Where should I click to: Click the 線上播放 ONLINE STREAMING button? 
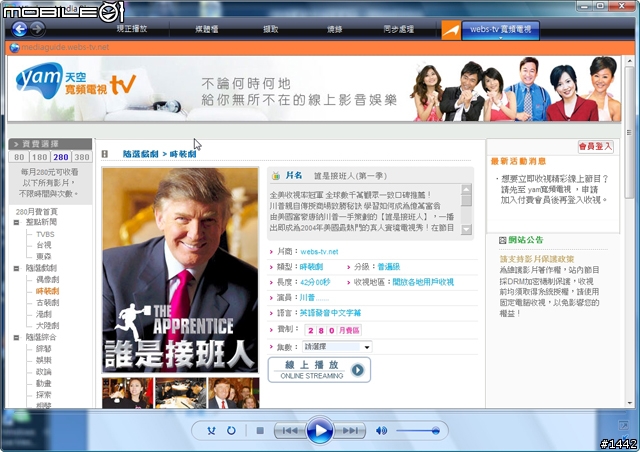pos(319,370)
